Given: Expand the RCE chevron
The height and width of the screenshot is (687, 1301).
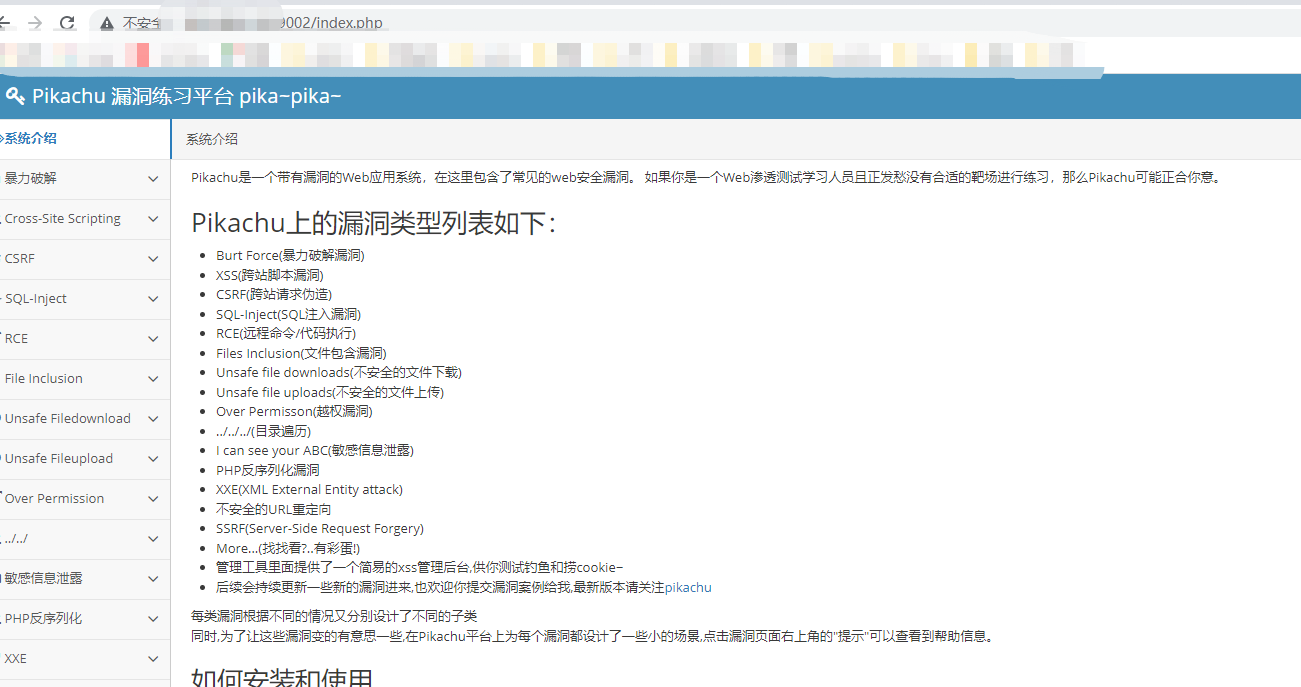Looking at the screenshot, I should click(153, 339).
